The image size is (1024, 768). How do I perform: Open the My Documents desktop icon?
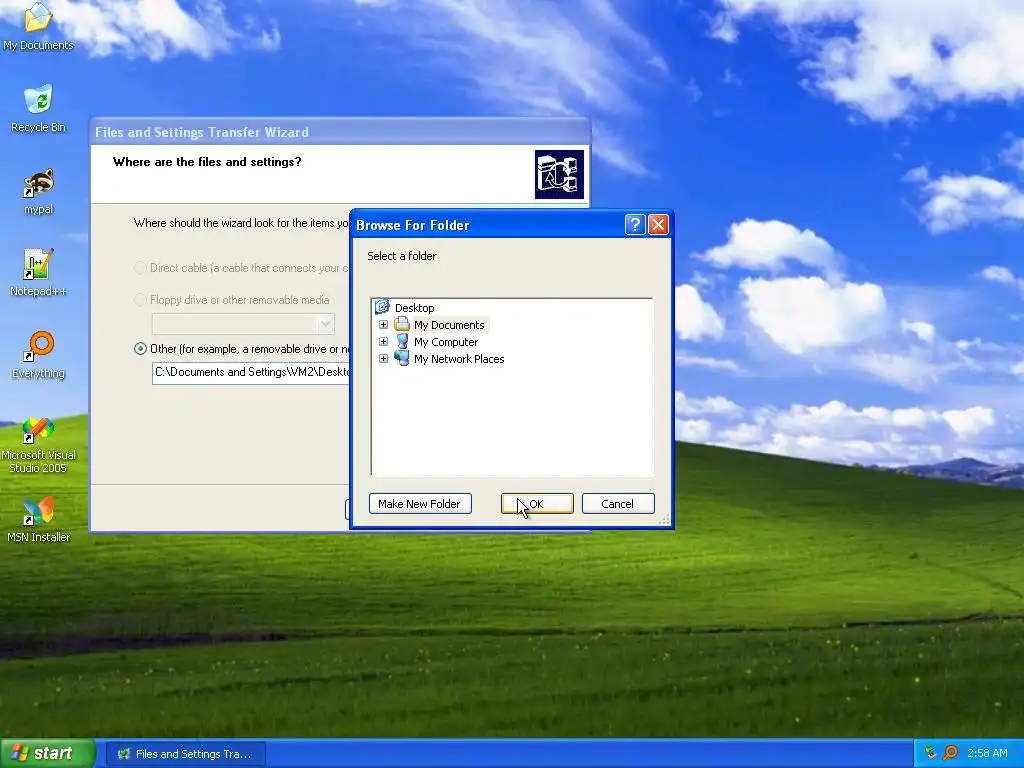point(38,26)
